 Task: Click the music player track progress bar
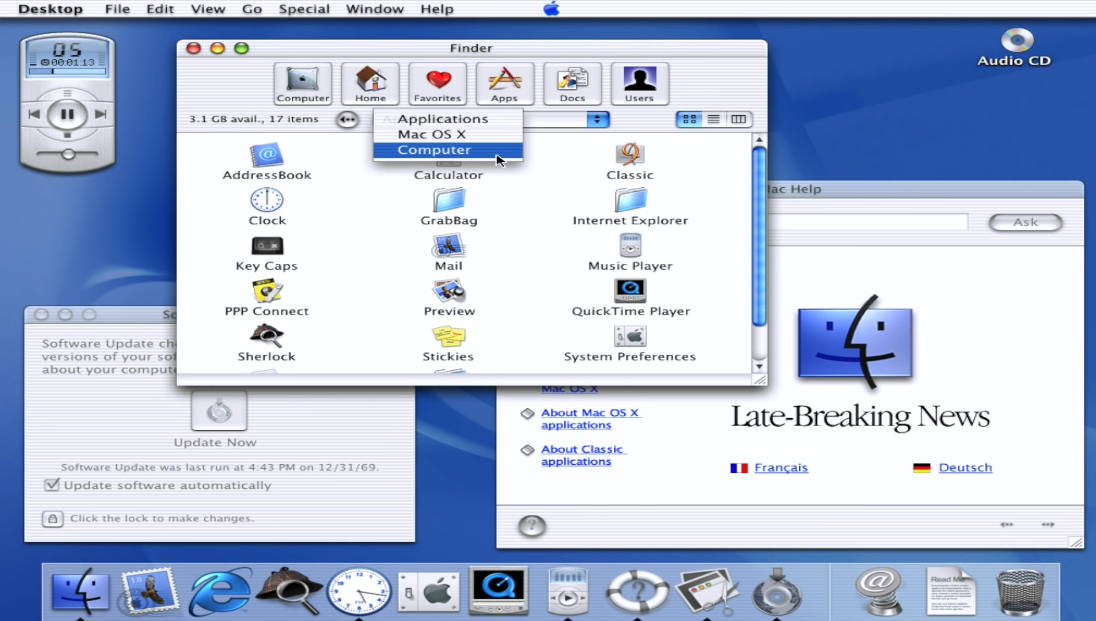coord(67,71)
